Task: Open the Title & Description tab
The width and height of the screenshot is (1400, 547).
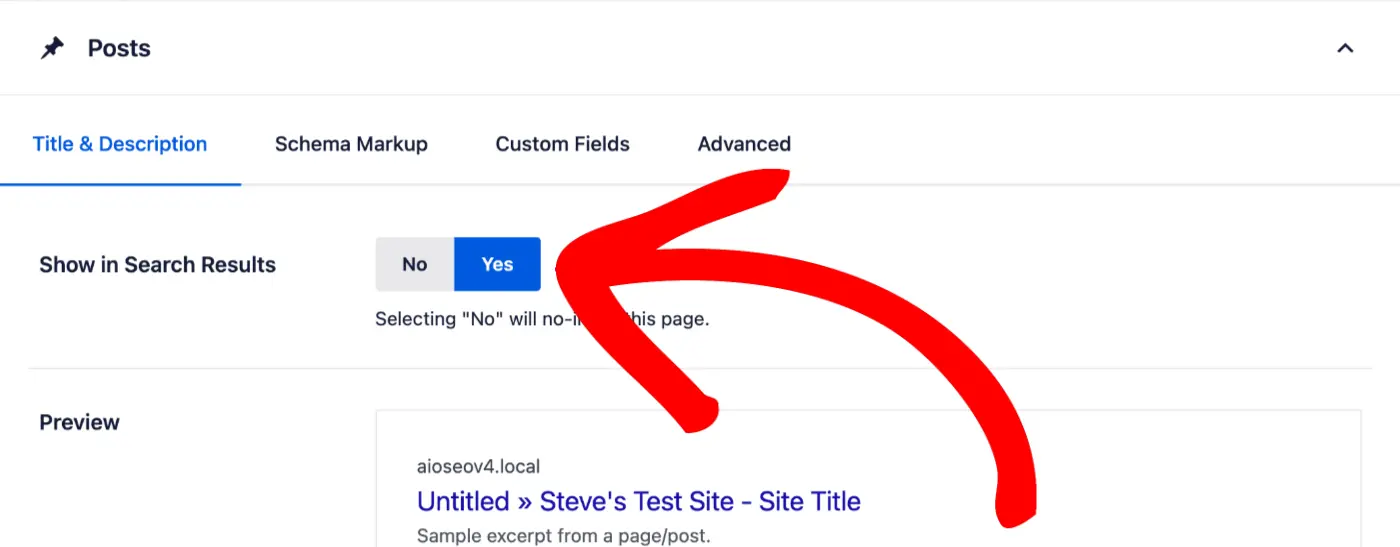Action: coord(120,144)
